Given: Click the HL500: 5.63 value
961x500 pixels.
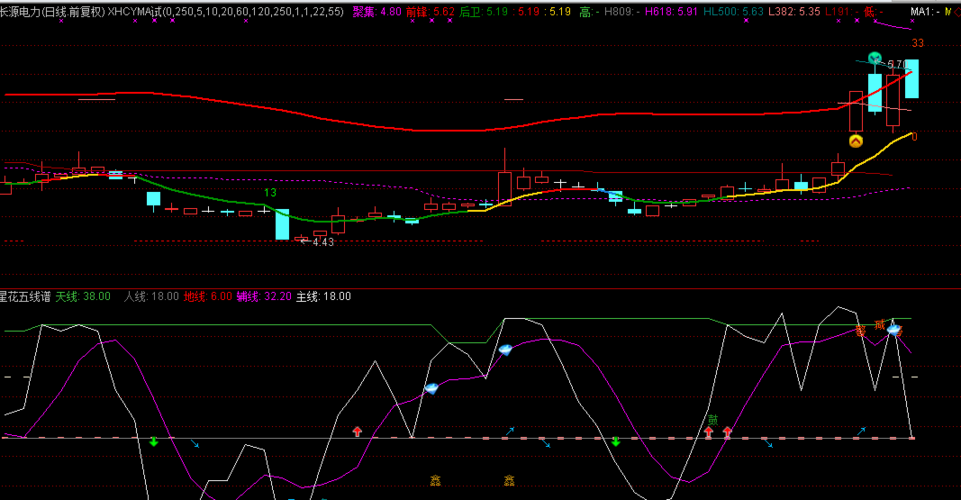Looking at the screenshot, I should (x=734, y=12).
